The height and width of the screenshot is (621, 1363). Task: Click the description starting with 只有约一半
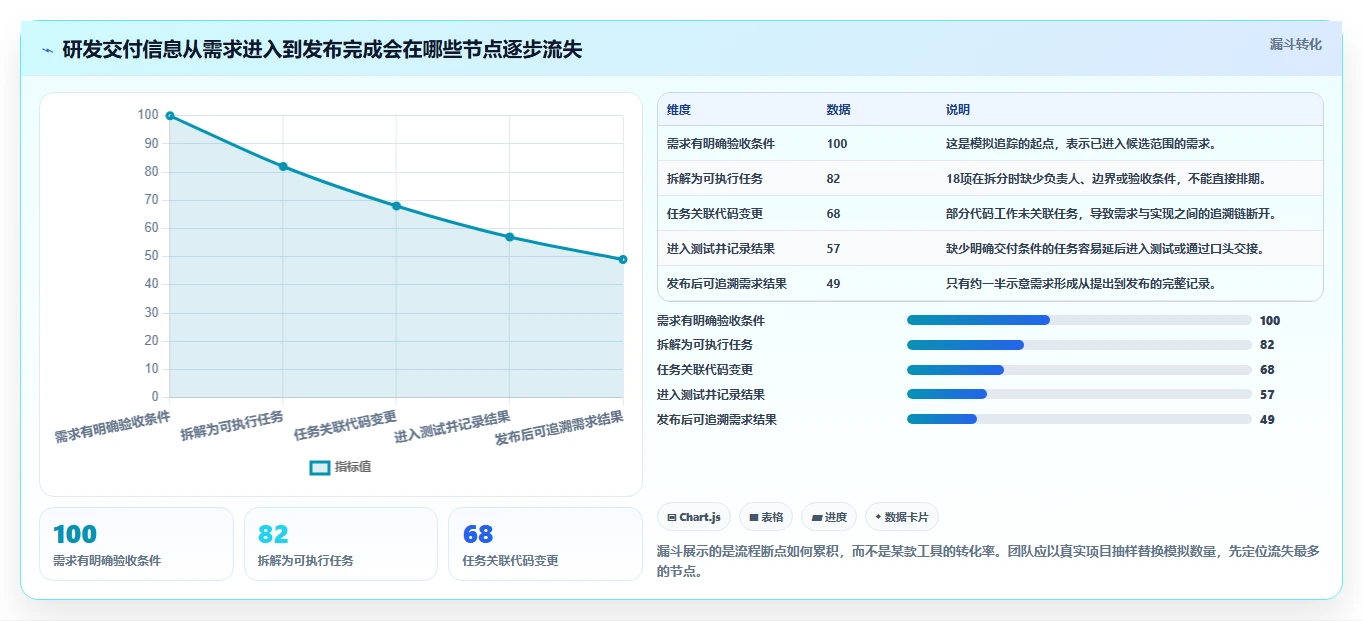1081,284
